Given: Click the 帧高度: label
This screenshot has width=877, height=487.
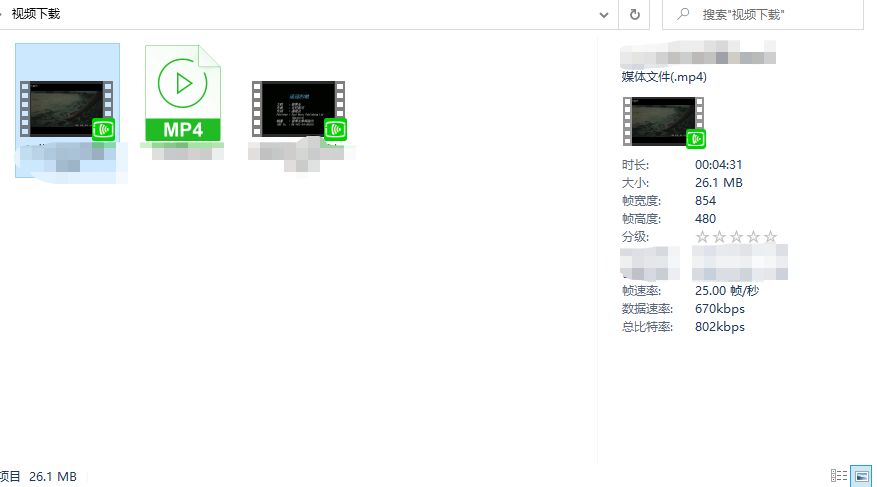Looking at the screenshot, I should click(x=641, y=219).
